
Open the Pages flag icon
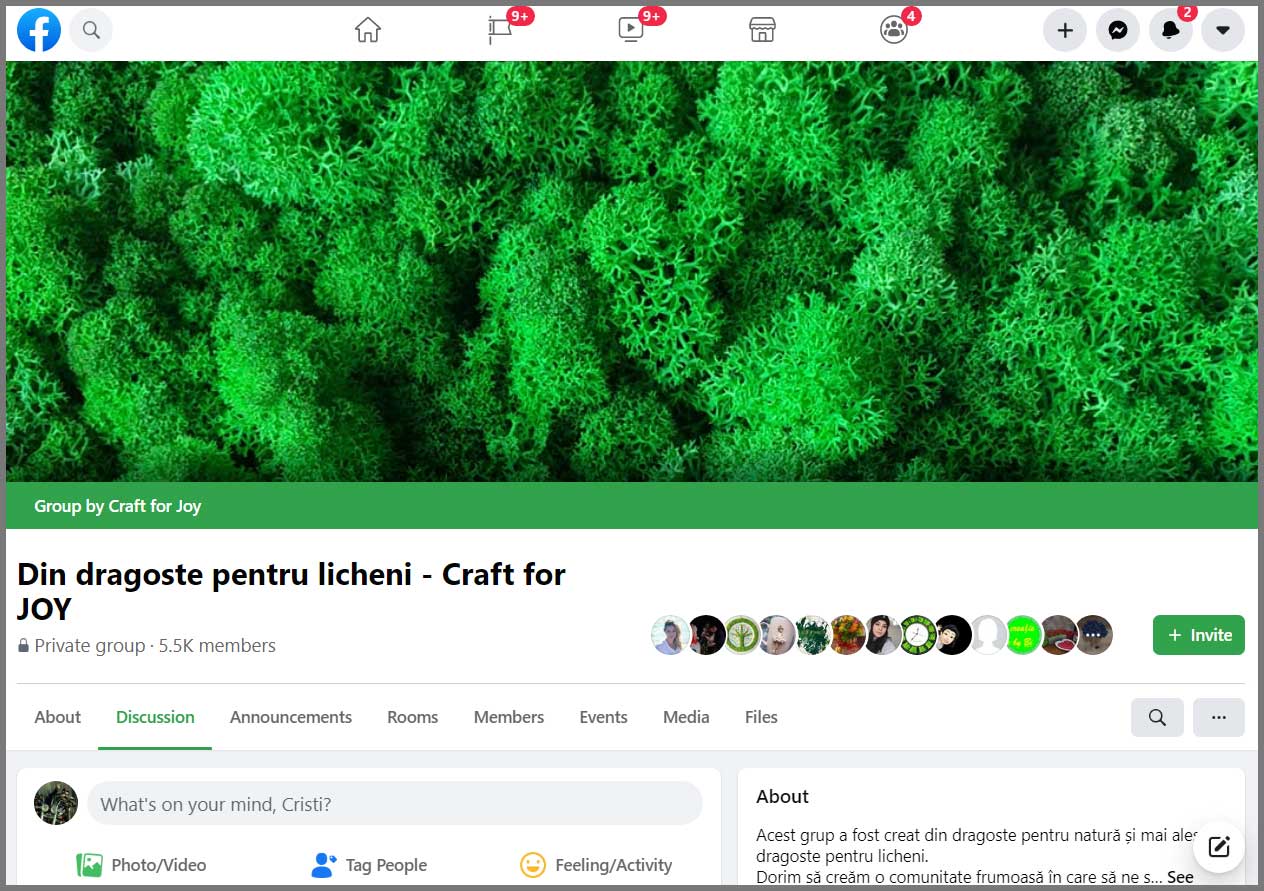click(500, 30)
